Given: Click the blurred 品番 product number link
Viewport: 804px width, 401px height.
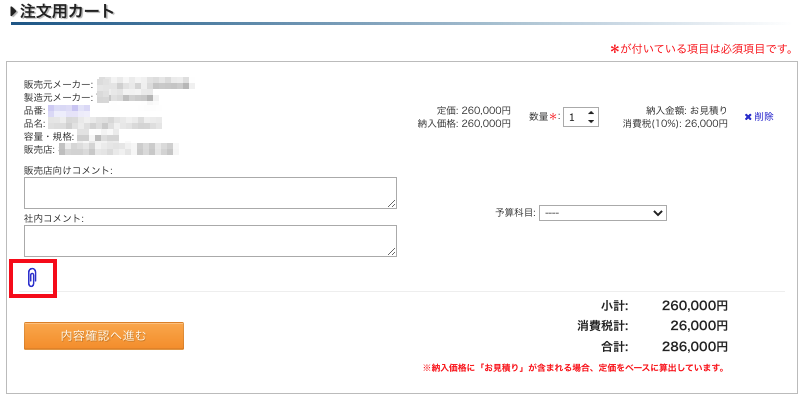Looking at the screenshot, I should (69, 109).
